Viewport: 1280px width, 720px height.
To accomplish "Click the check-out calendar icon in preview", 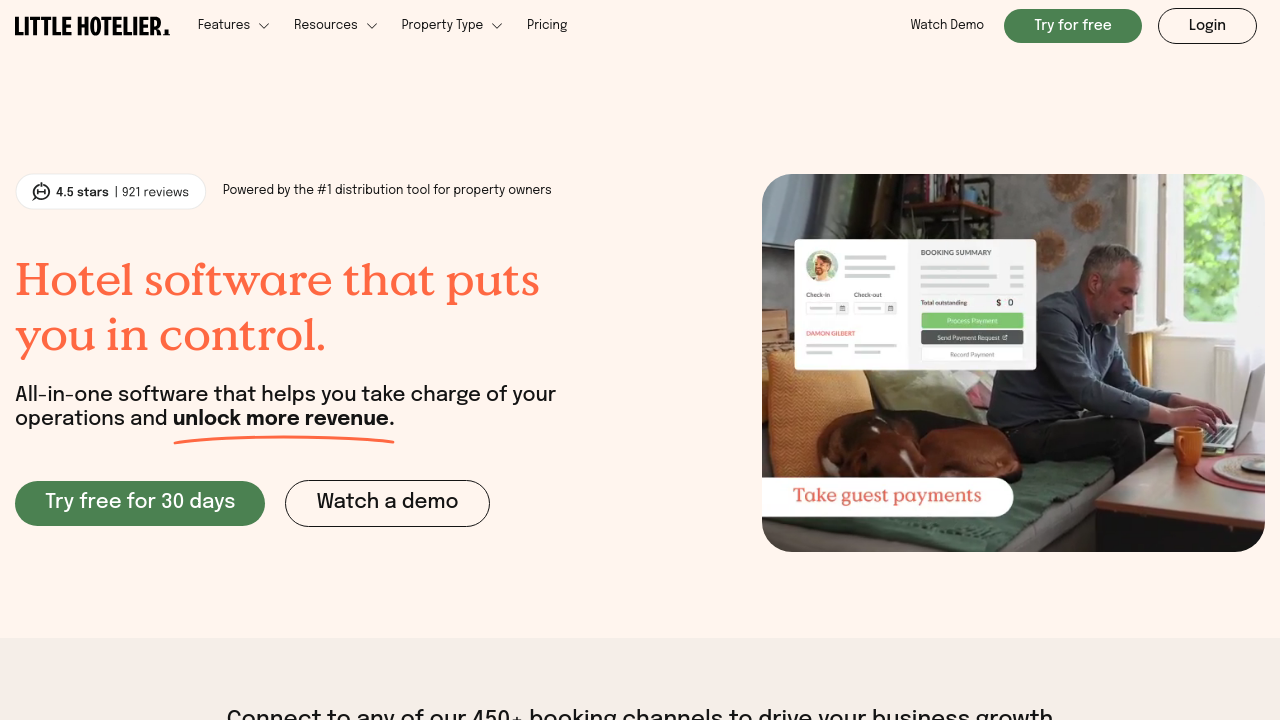I will 890,308.
